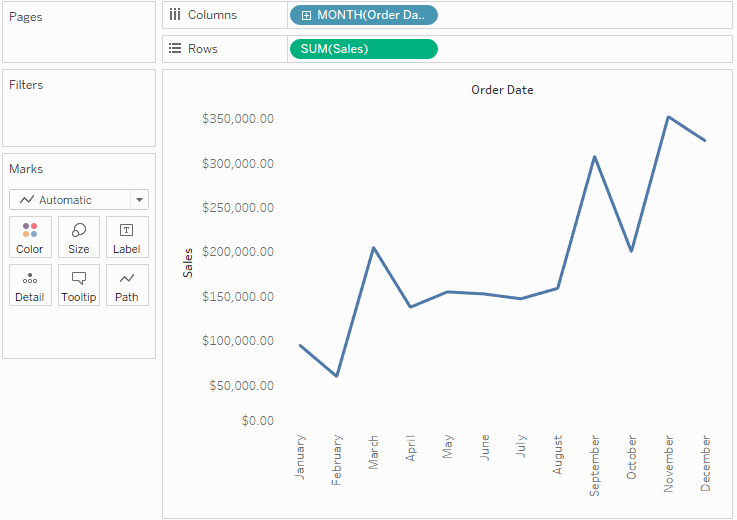Select the April month label
This screenshot has height=520, width=737.
click(x=410, y=448)
